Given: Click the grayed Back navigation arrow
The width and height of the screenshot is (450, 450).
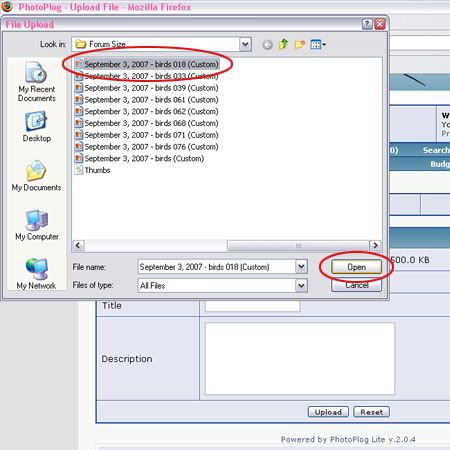Looking at the screenshot, I should [x=267, y=45].
